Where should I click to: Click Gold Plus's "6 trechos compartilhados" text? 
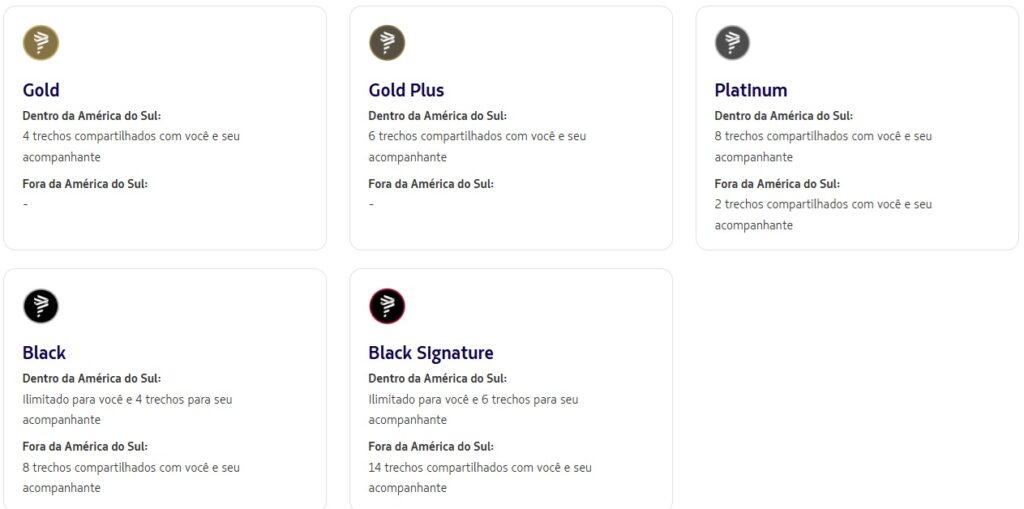[477, 136]
